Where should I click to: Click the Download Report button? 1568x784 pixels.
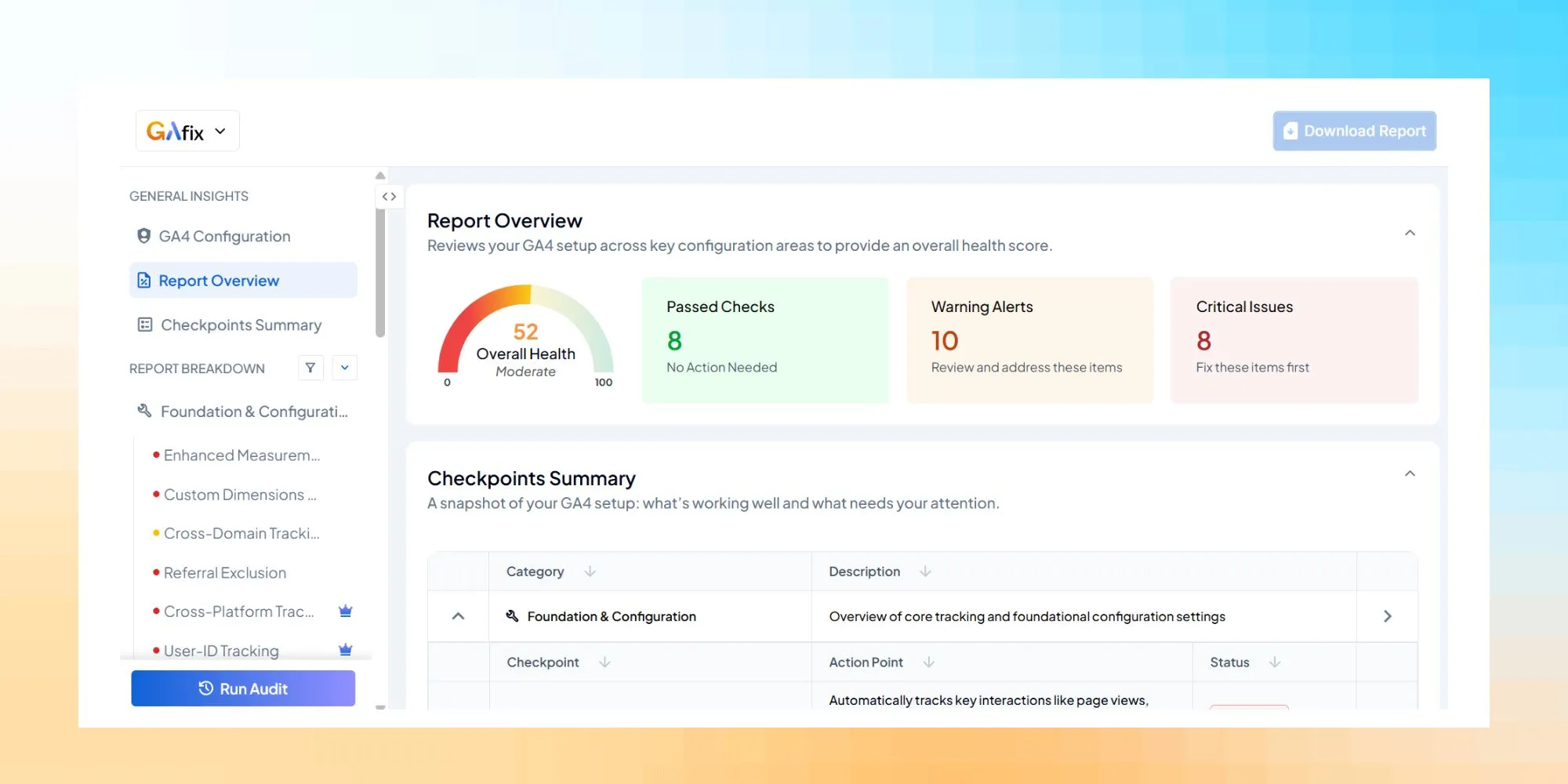(x=1354, y=131)
